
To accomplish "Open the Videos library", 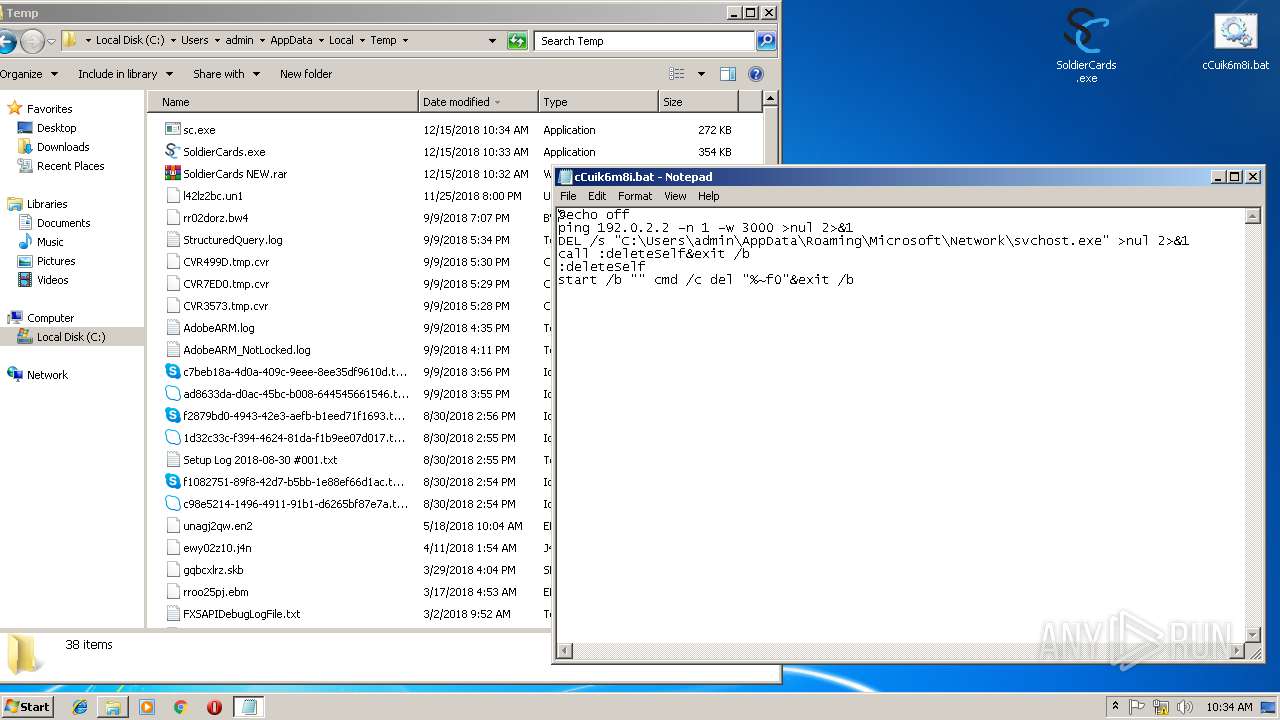I will [53, 280].
